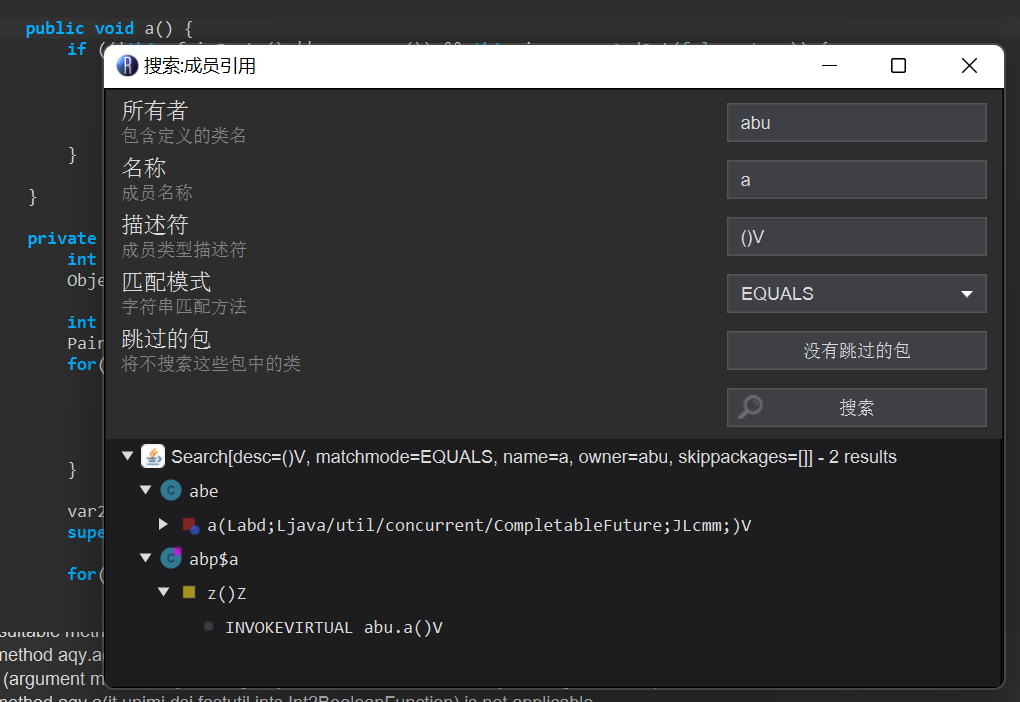
Task: Collapse the Search results root node
Action: pyautogui.click(x=127, y=456)
